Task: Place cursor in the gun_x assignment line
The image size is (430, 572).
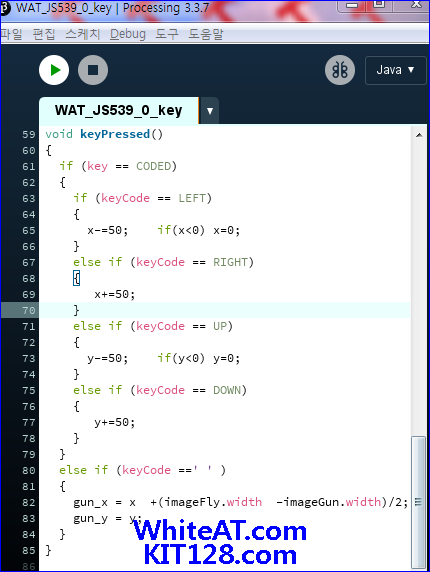Action: (241, 502)
